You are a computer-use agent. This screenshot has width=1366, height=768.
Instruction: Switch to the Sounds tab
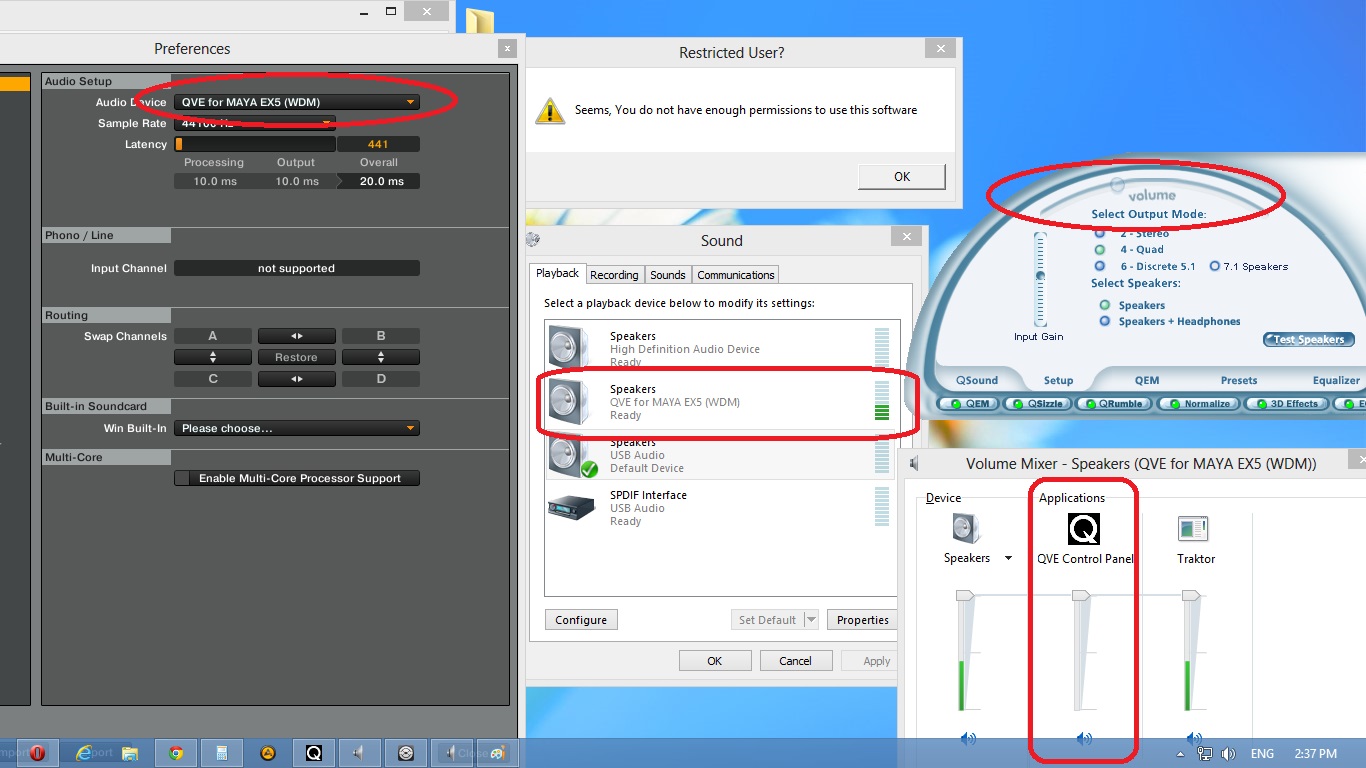(668, 275)
